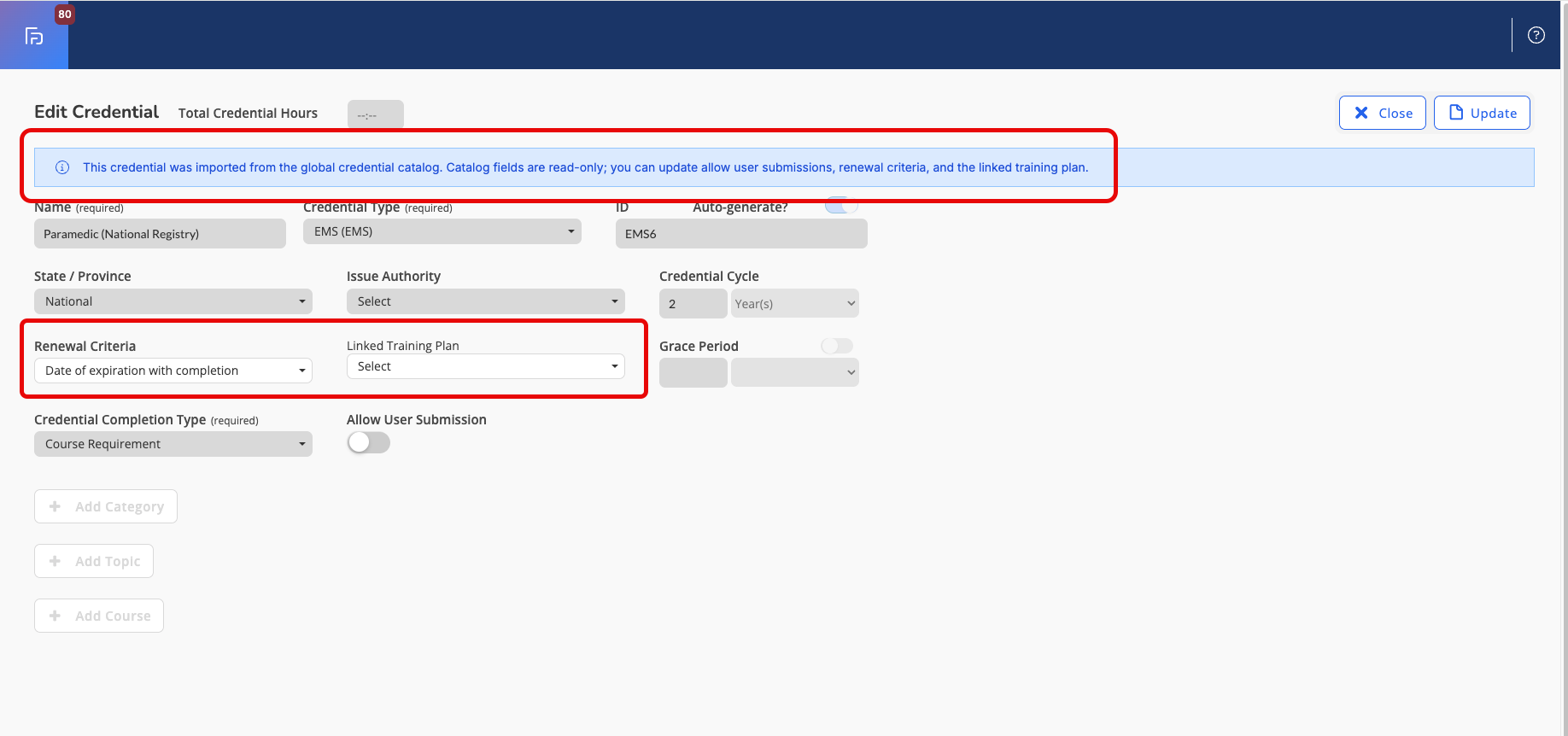Click the State / Province label
The image size is (1568, 736).
[83, 276]
